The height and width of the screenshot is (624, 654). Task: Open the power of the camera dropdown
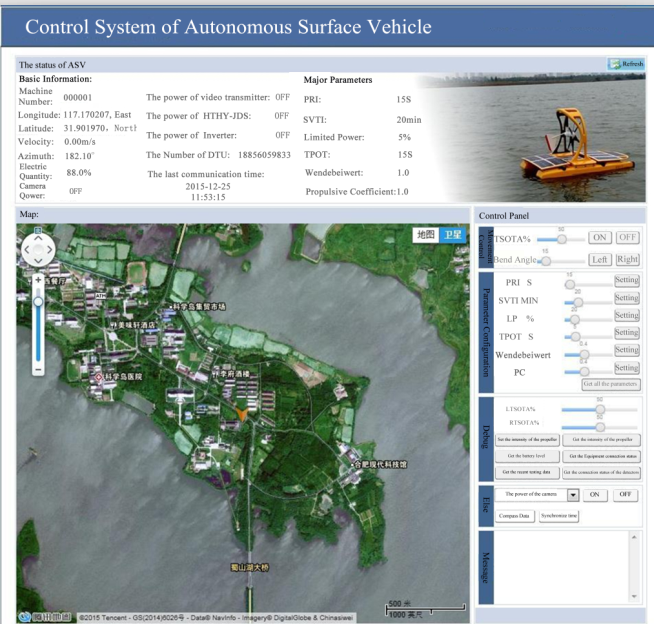click(x=573, y=494)
